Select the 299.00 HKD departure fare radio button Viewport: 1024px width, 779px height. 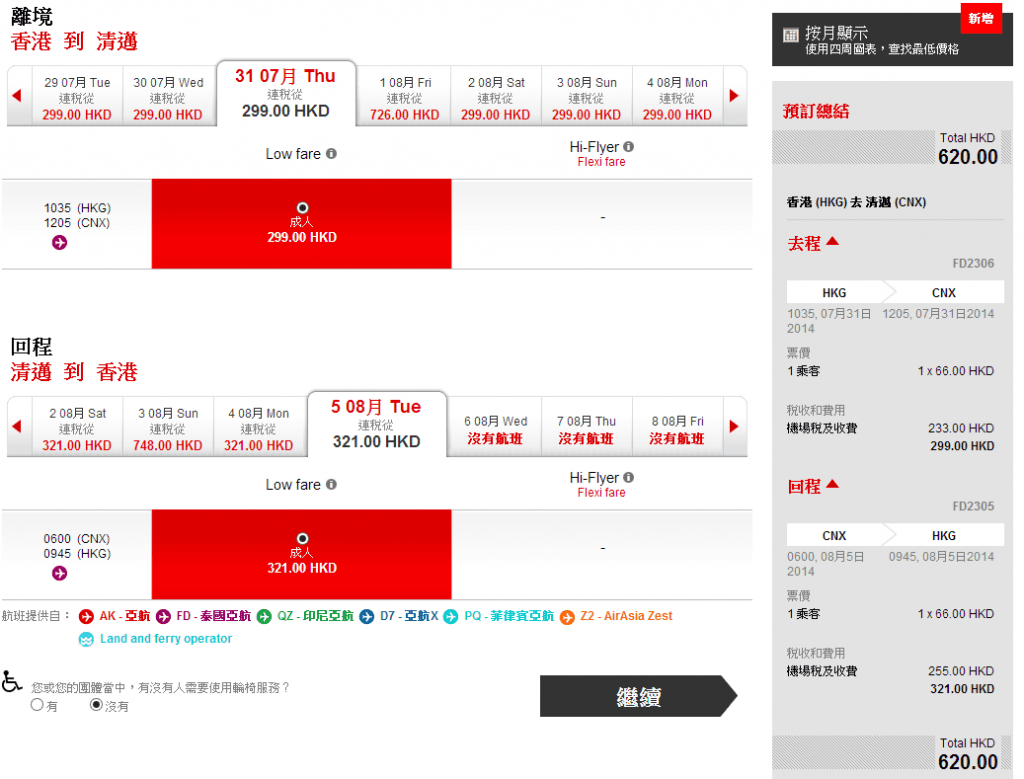pyautogui.click(x=302, y=208)
